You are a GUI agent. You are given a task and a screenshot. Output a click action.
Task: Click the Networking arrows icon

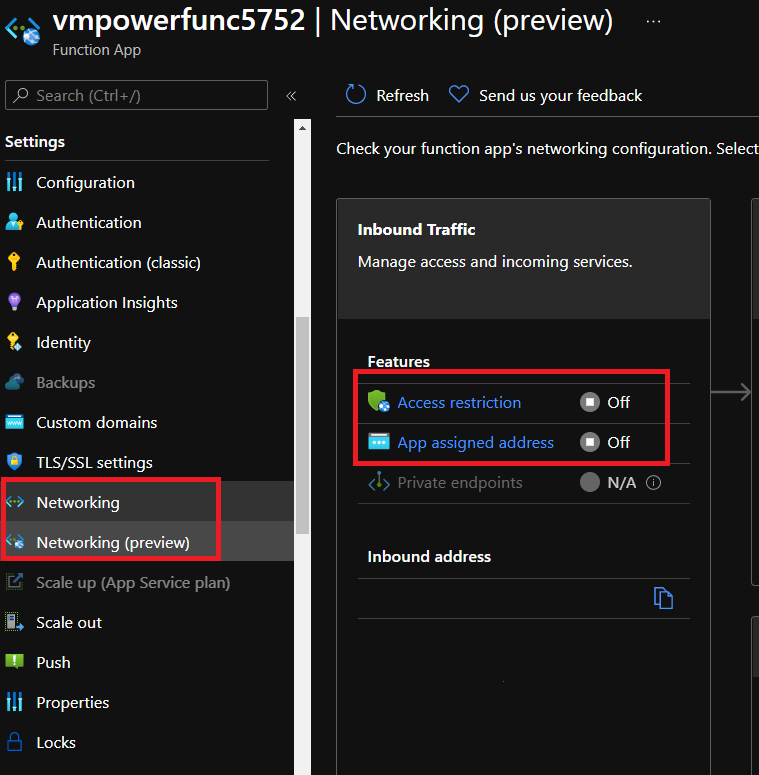click(15, 502)
